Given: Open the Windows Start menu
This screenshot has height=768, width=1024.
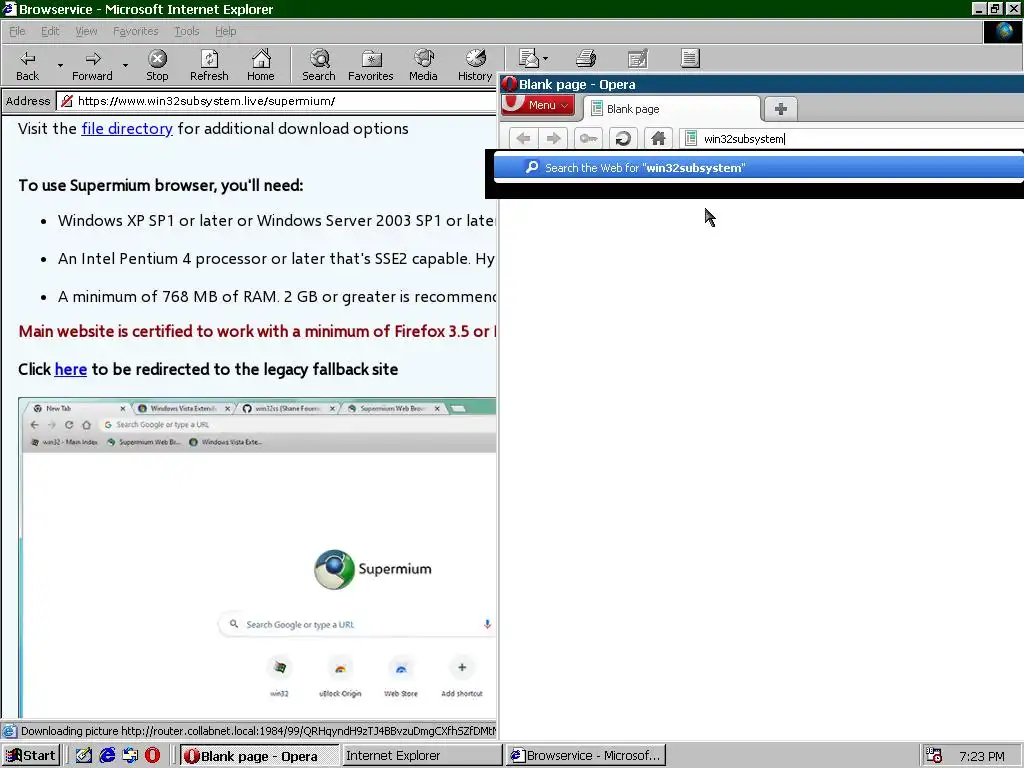Looking at the screenshot, I should coord(31,756).
